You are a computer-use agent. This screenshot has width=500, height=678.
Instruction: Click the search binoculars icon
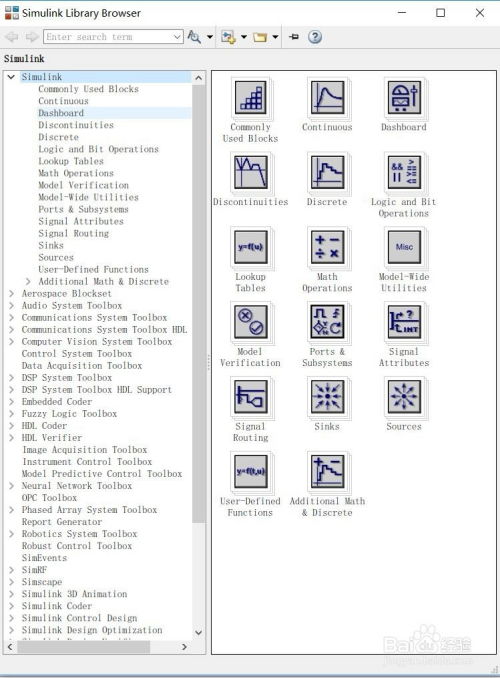(x=194, y=37)
